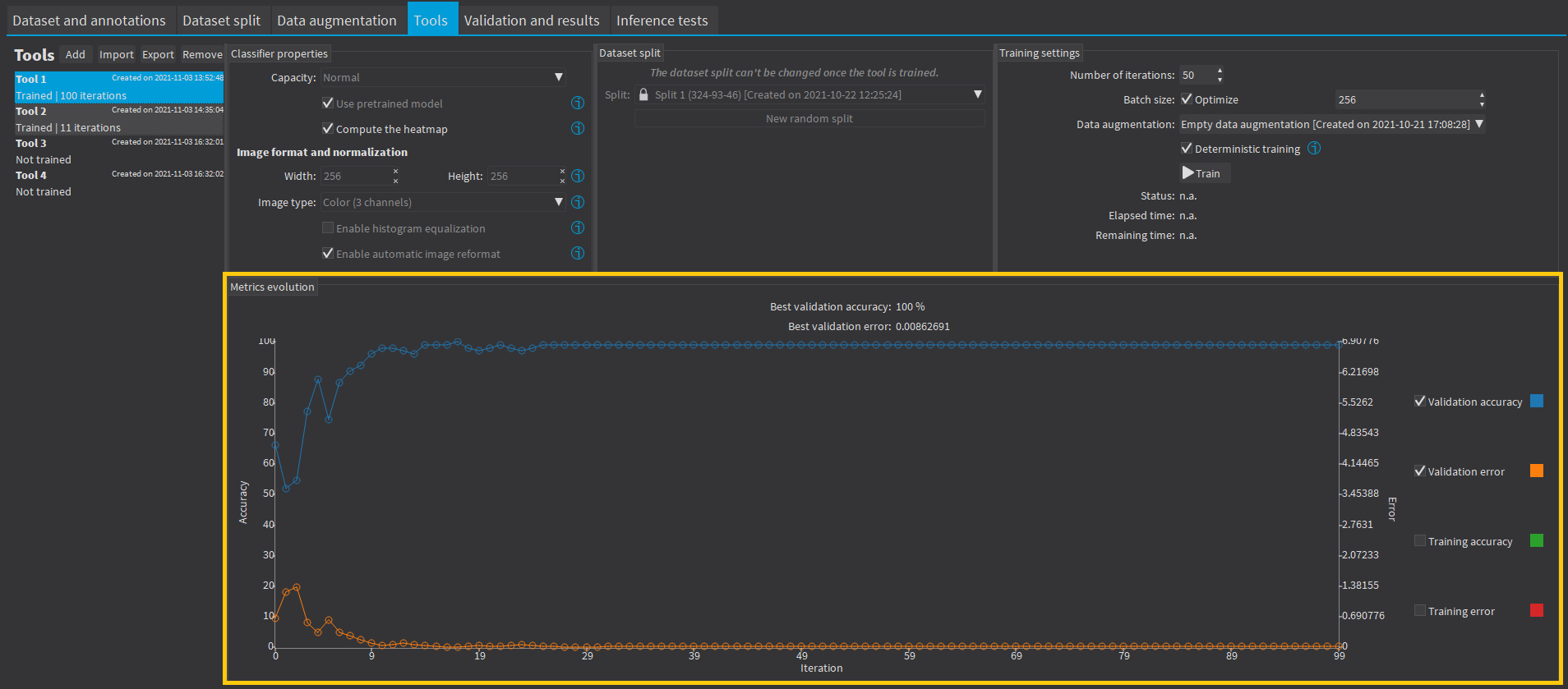Open the Capacity dropdown

[443, 77]
